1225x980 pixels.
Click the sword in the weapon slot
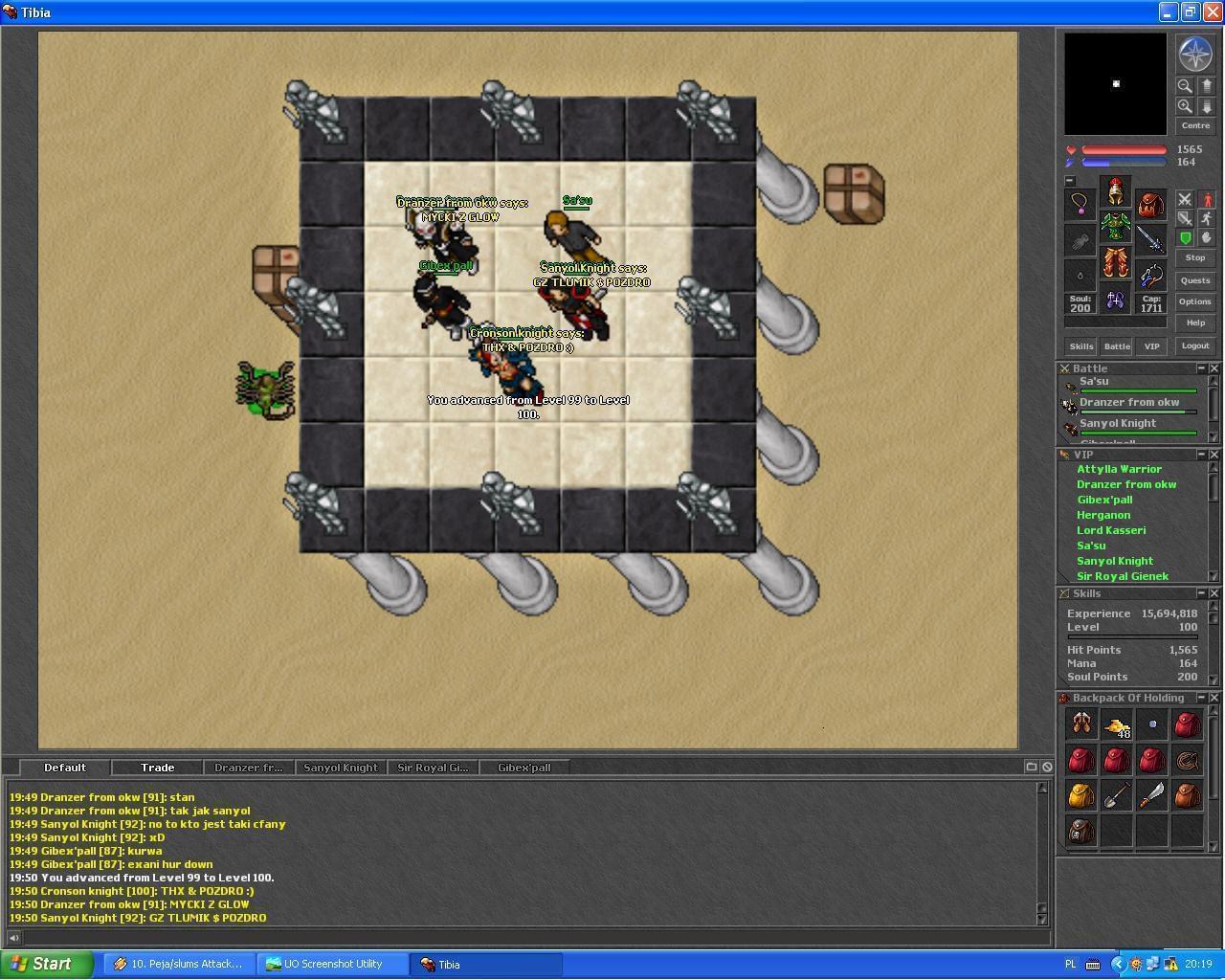coord(1150,240)
